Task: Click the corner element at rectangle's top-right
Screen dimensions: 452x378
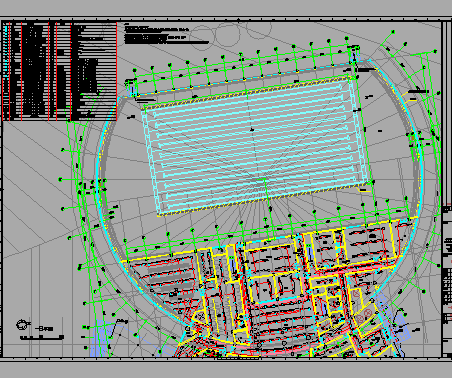Action: pyautogui.click(x=354, y=56)
